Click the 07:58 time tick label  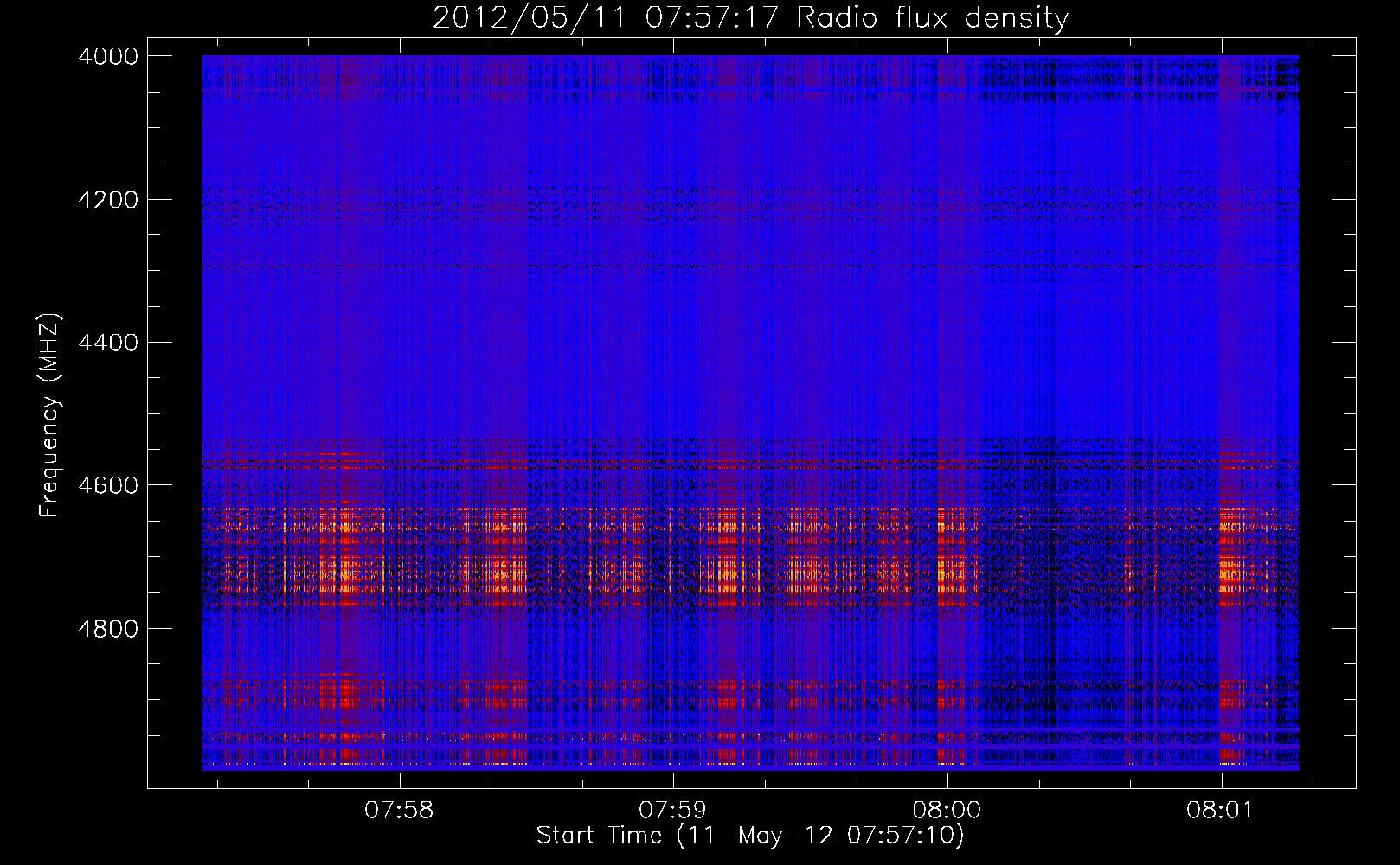399,811
